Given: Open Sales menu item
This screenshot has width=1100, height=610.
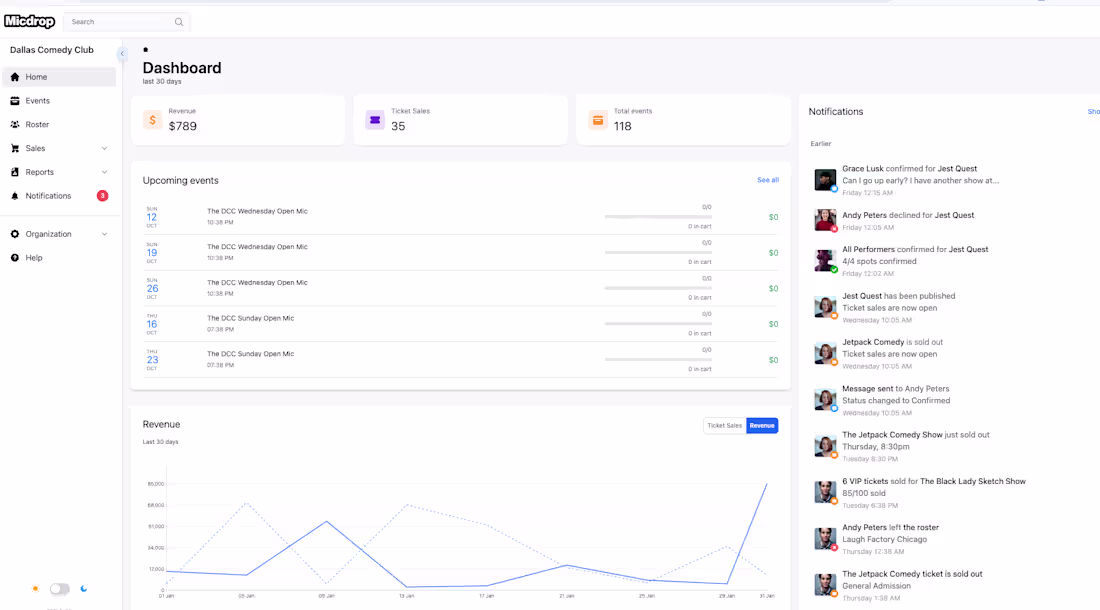Looking at the screenshot, I should [x=59, y=149].
